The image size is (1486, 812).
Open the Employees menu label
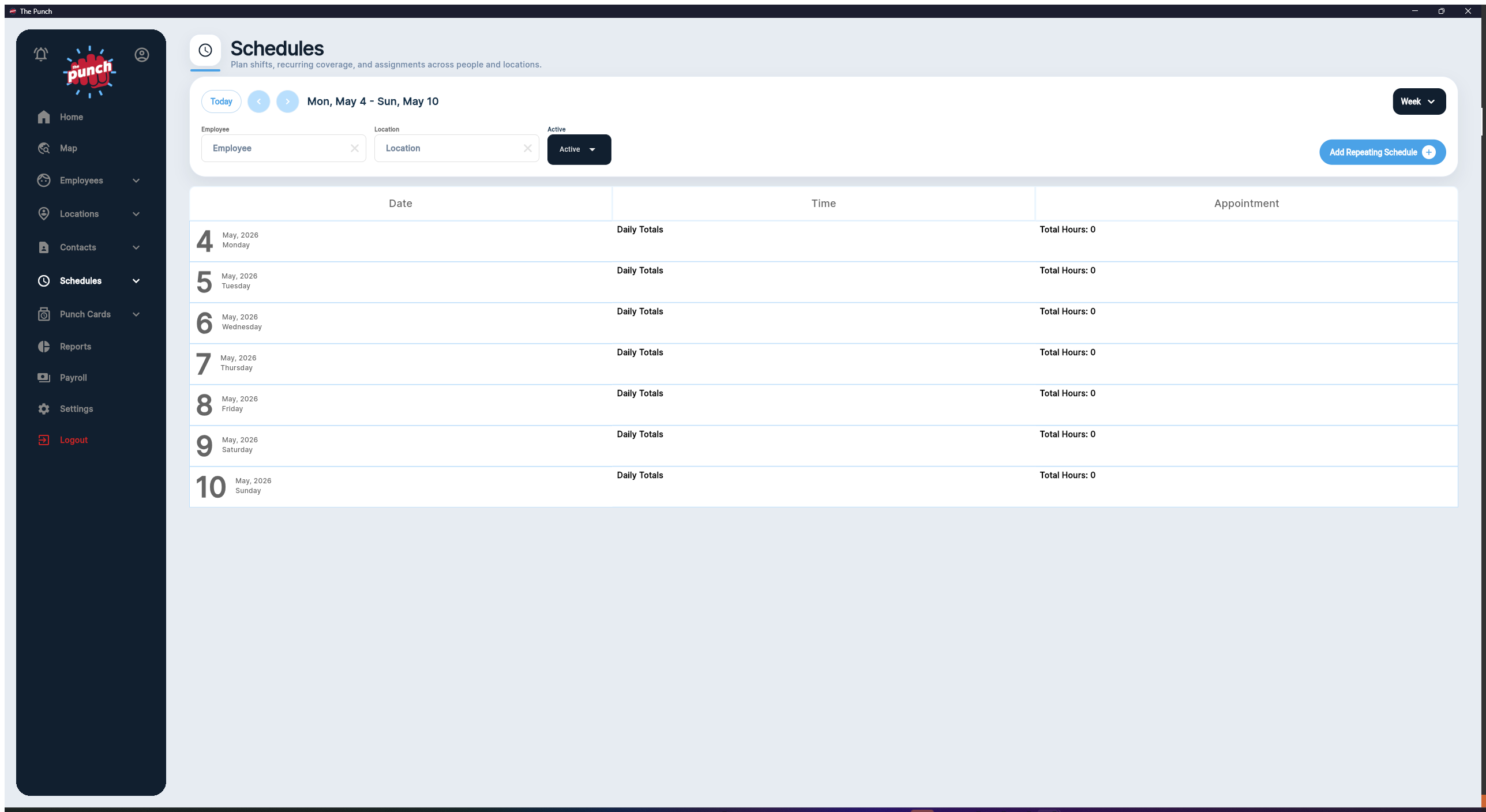[81, 181]
